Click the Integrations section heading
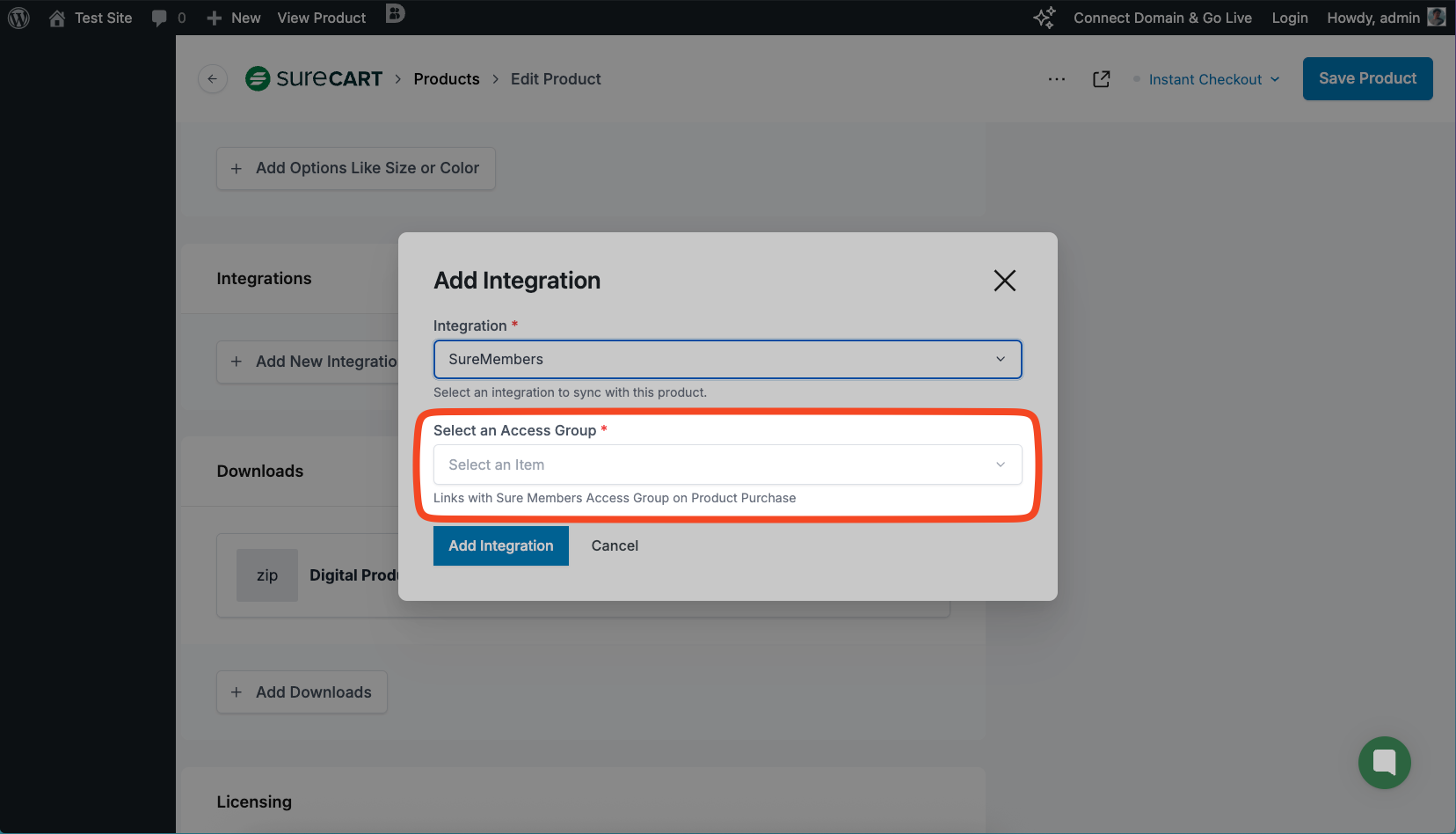1456x834 pixels. point(264,279)
